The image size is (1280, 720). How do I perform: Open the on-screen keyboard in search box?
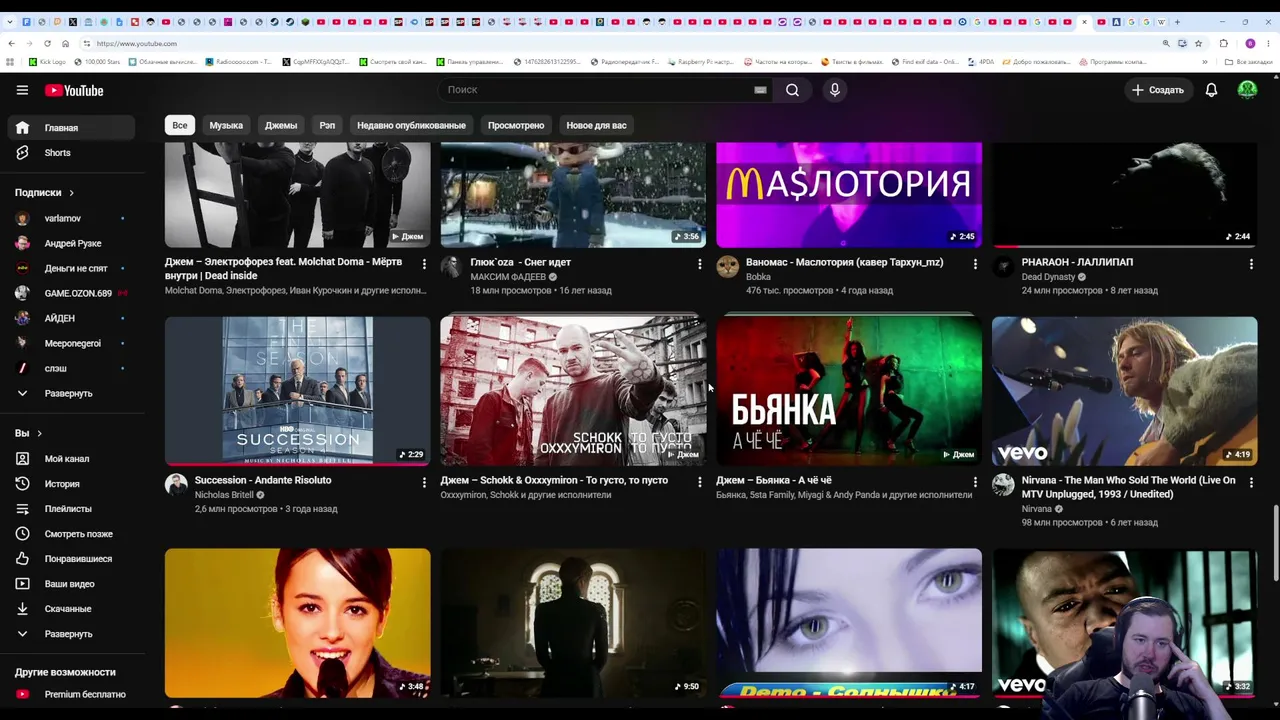[760, 90]
